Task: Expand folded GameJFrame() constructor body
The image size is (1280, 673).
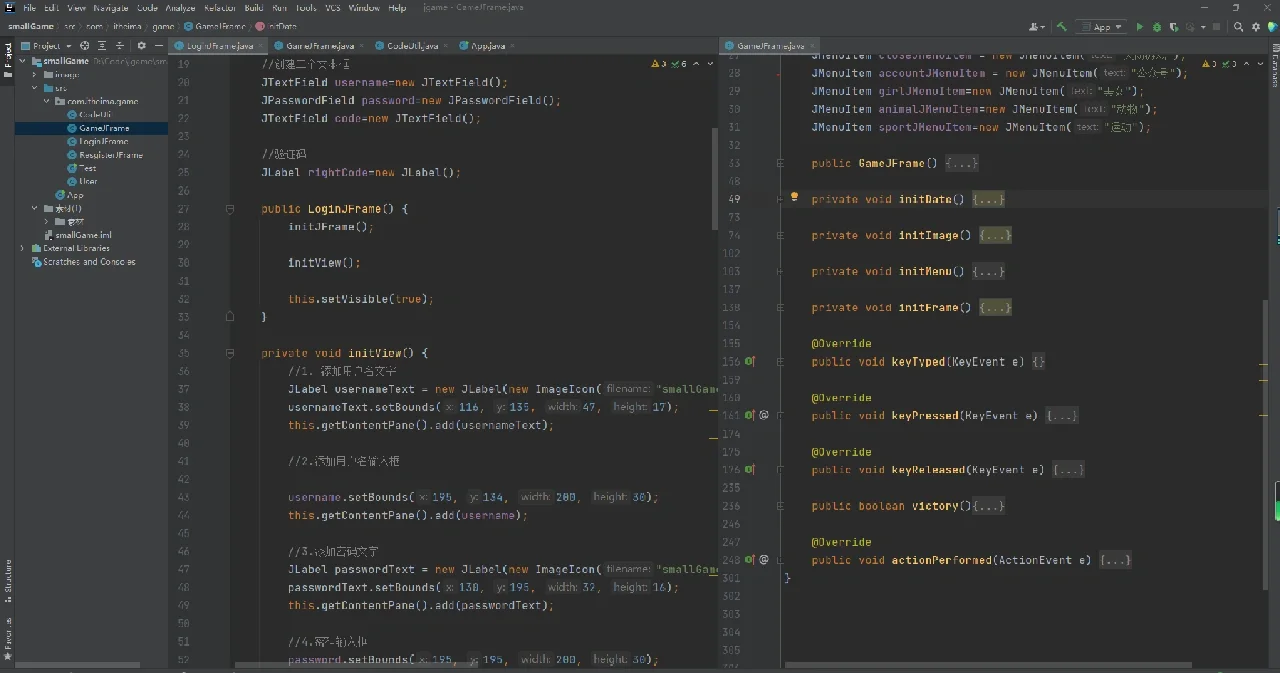Action: coord(961,163)
